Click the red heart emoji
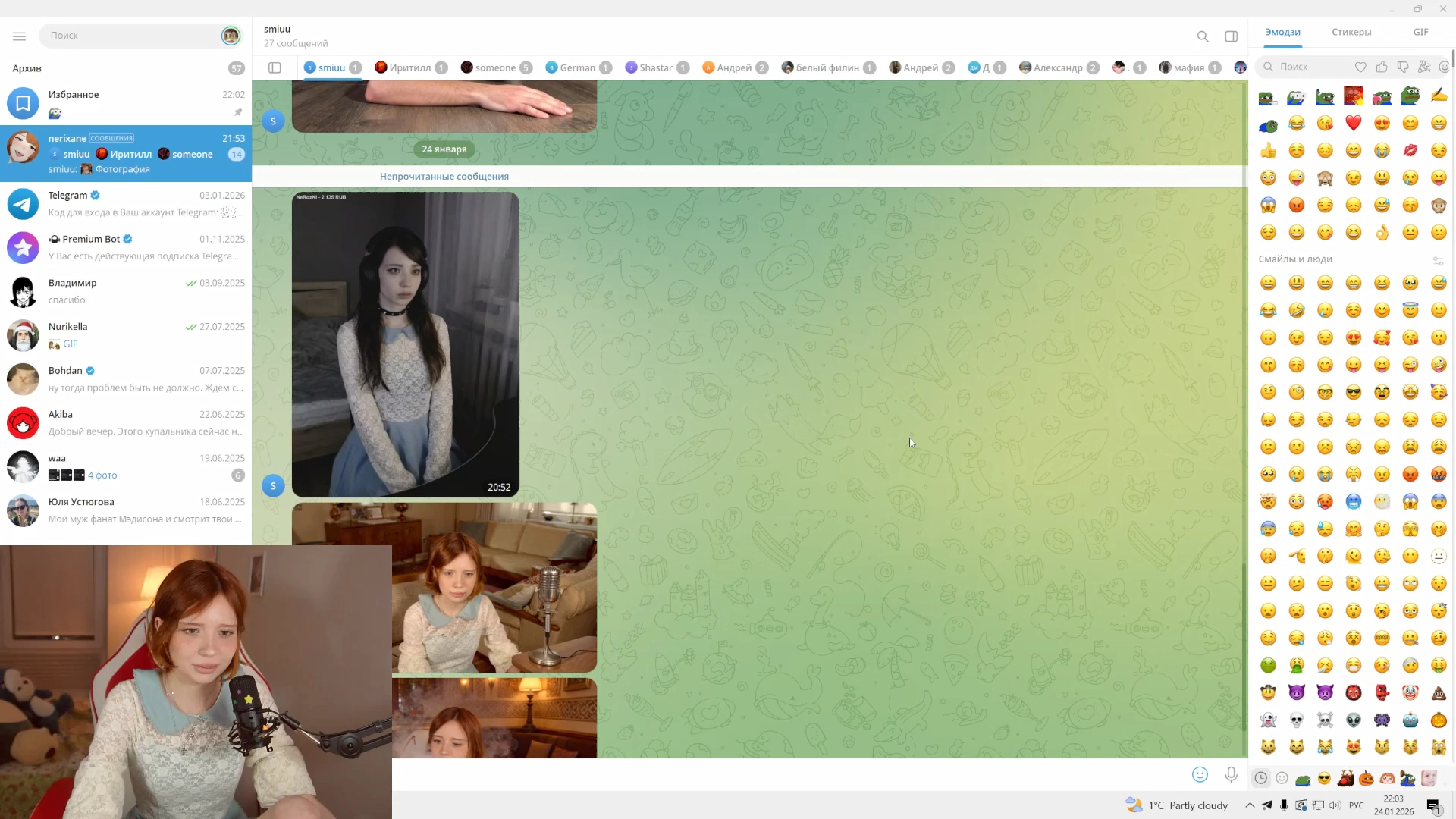The height and width of the screenshot is (819, 1456). click(1353, 123)
